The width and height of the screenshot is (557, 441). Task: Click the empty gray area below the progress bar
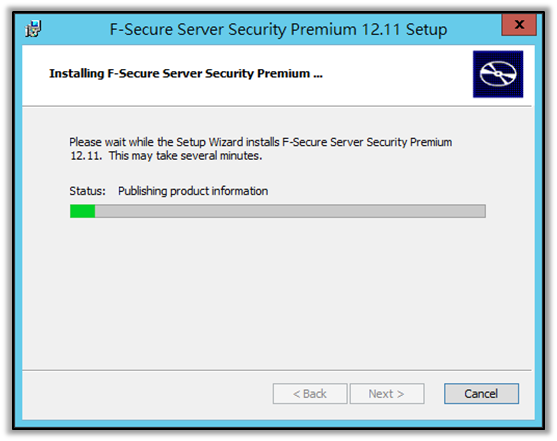[277, 291]
